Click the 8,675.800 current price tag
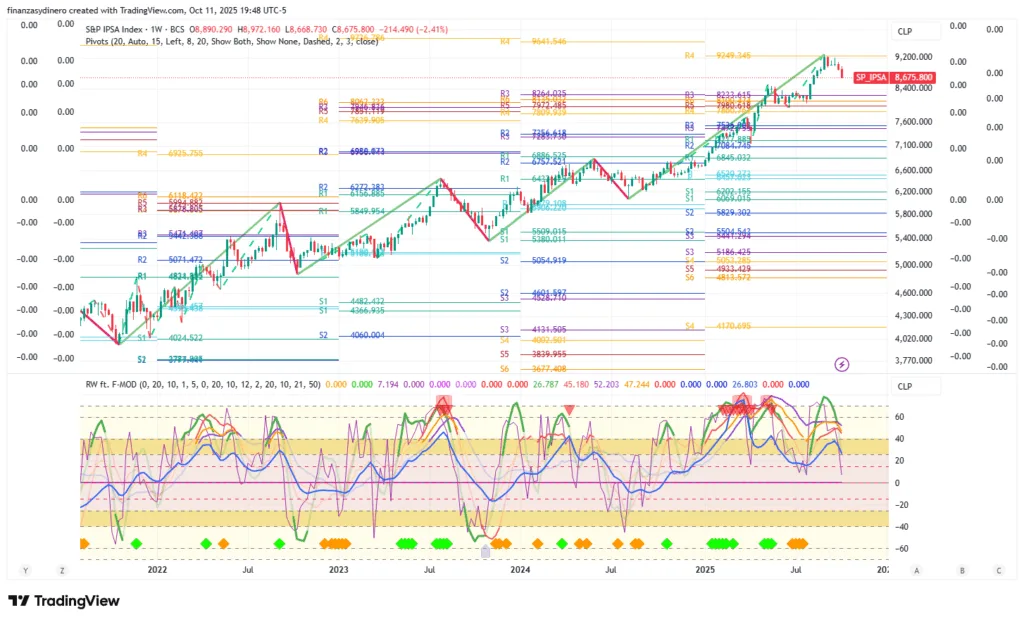The width and height of the screenshot is (1024, 622). [914, 77]
